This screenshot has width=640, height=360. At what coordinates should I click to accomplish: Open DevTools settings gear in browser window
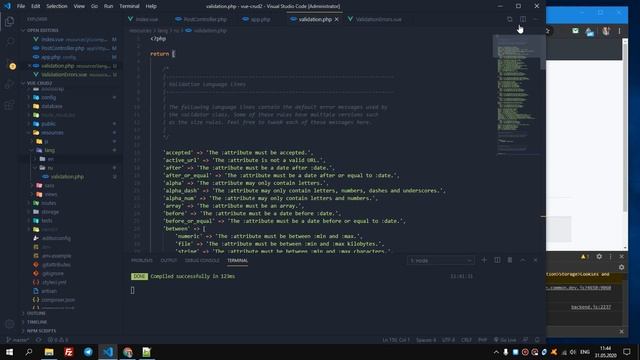[599, 256]
